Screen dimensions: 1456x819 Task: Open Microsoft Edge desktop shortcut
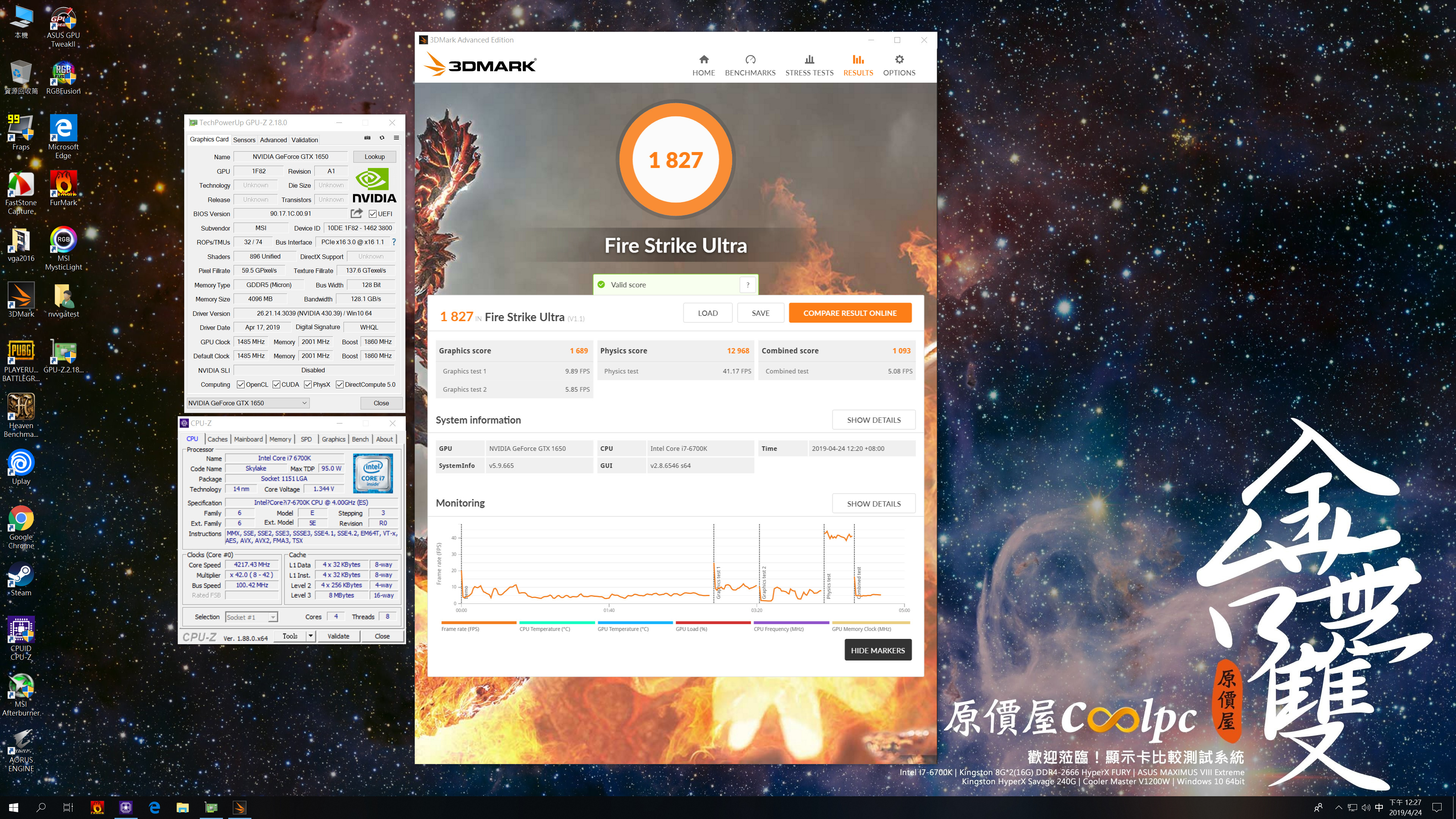click(x=63, y=137)
